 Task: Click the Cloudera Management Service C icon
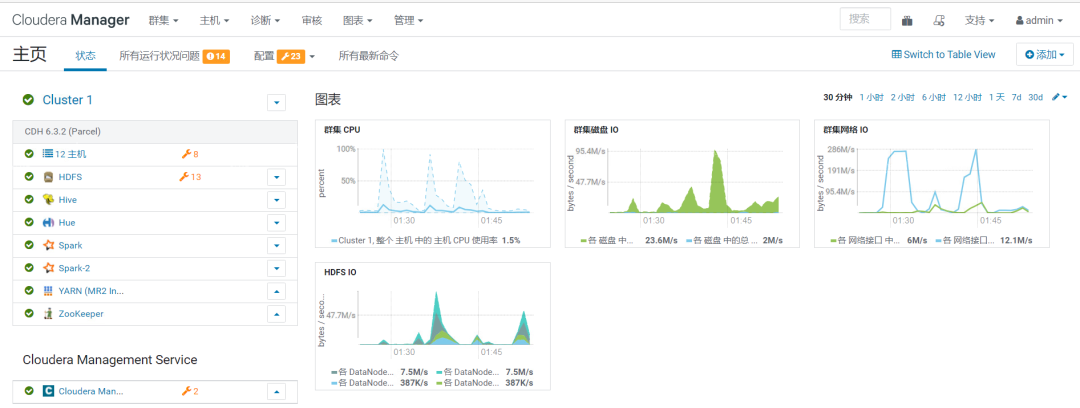[x=48, y=391]
